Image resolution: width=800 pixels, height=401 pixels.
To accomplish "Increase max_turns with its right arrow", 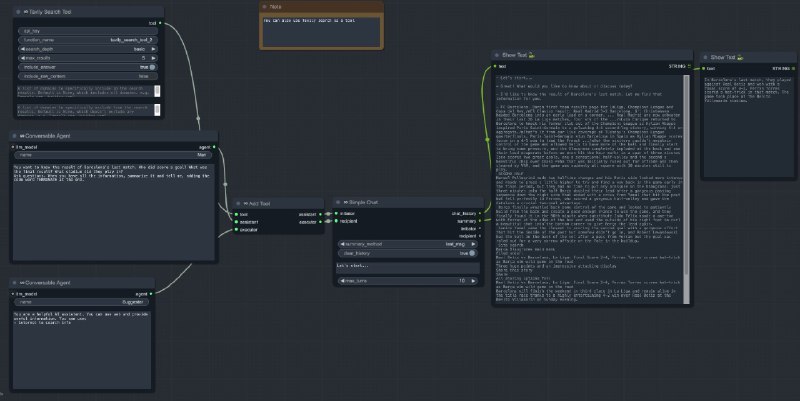I will pos(473,281).
